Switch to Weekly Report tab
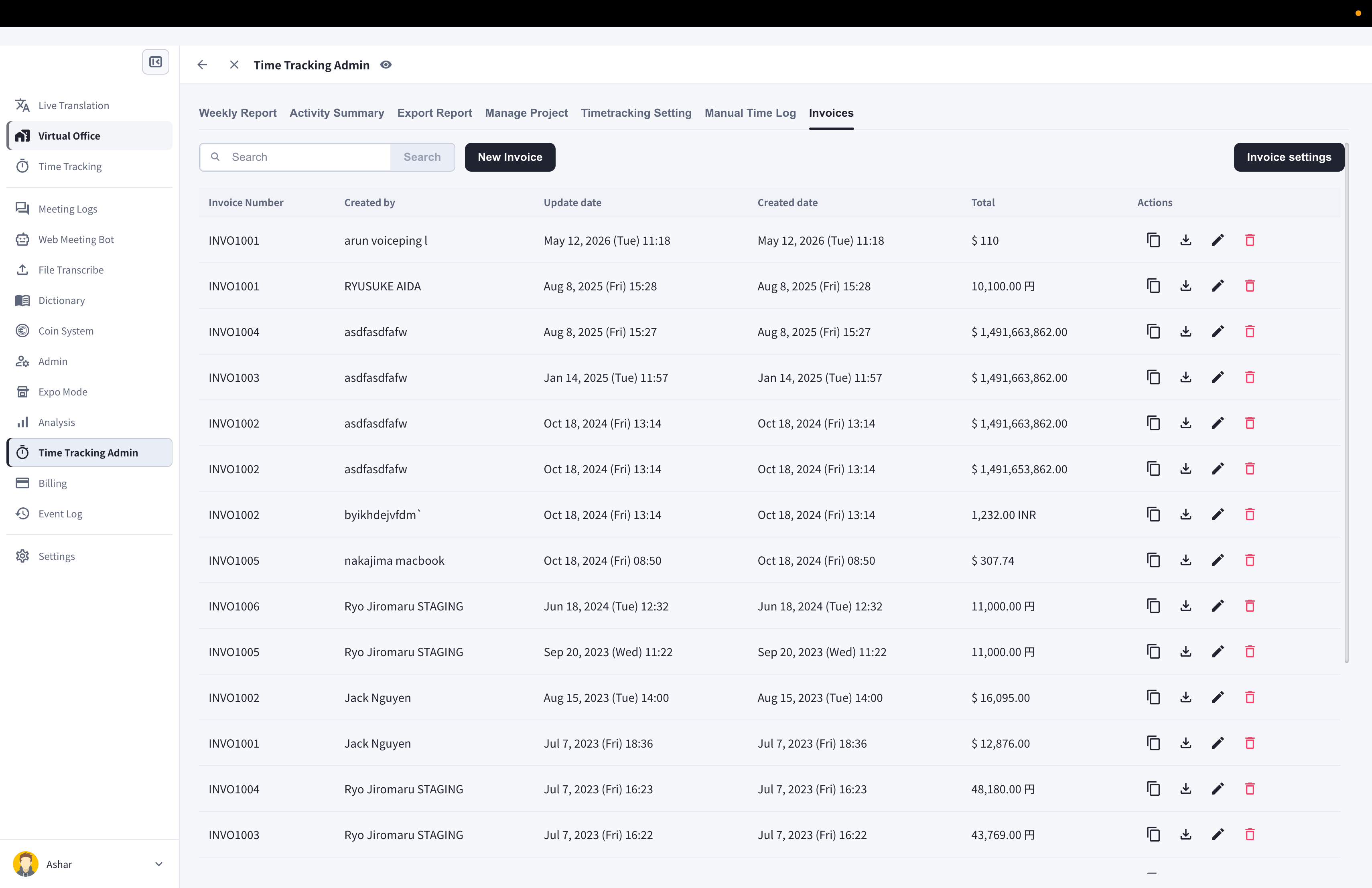The height and width of the screenshot is (888, 1372). click(237, 113)
